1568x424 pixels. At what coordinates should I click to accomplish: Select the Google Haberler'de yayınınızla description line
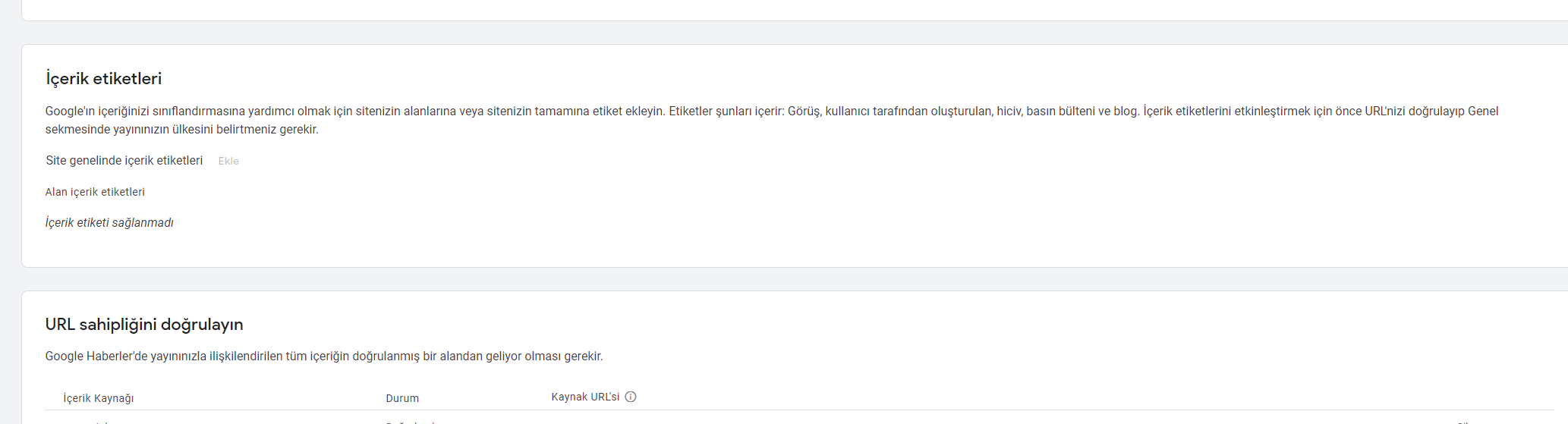click(324, 356)
